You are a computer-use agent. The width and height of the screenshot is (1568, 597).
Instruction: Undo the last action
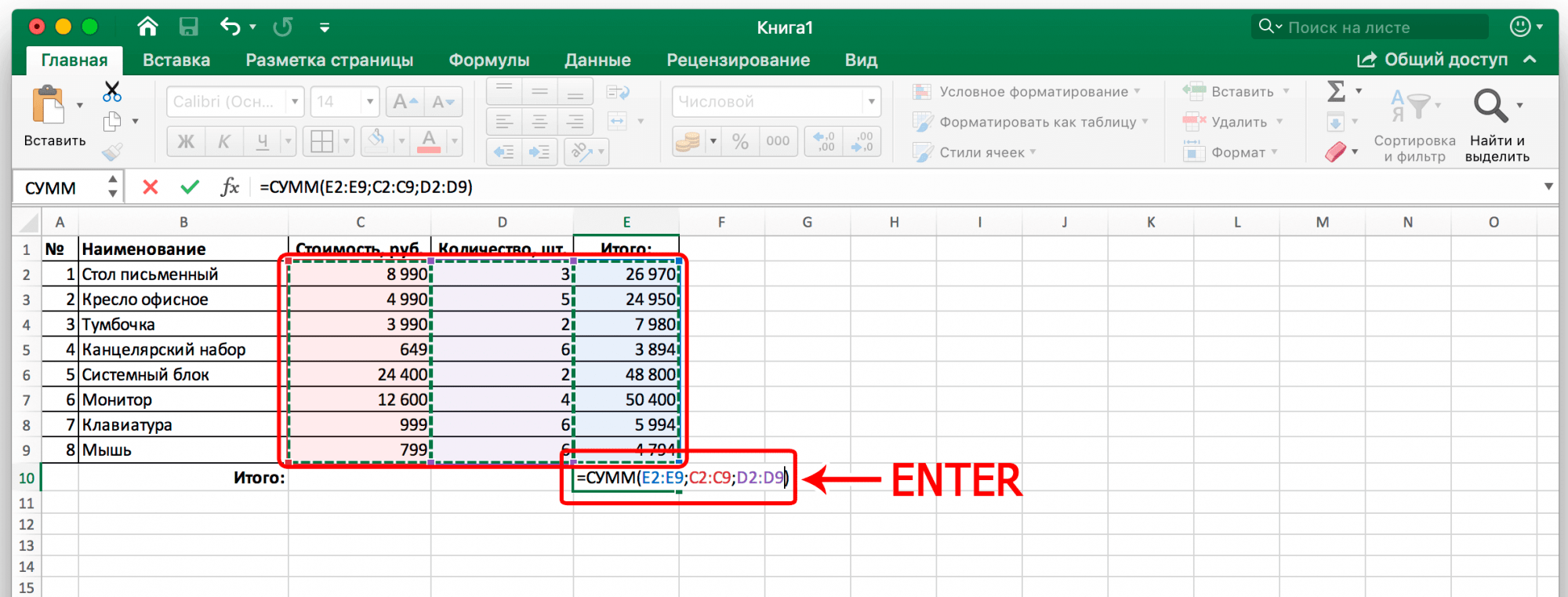click(x=230, y=27)
